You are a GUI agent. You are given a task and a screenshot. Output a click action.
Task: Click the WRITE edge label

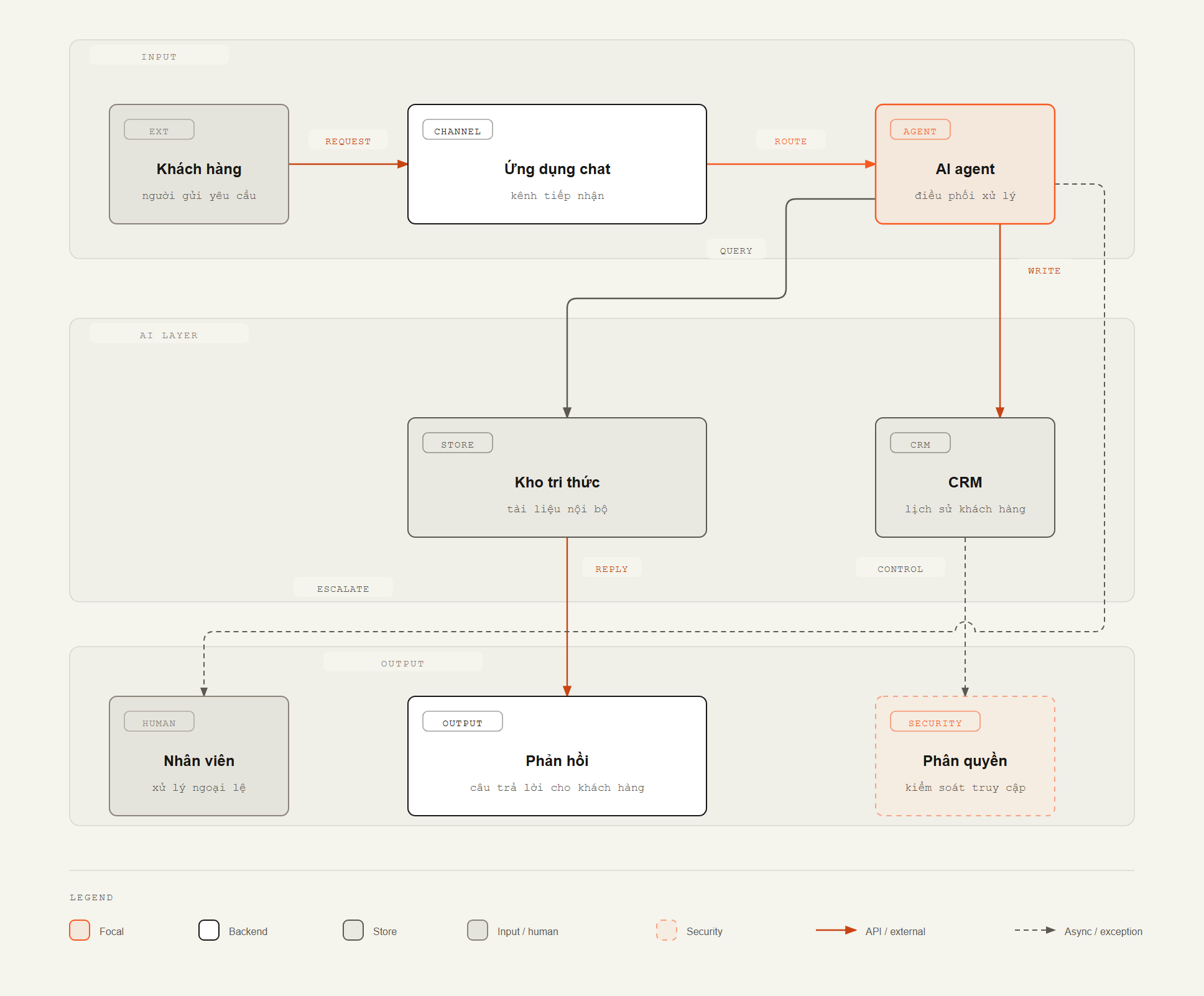(1045, 270)
